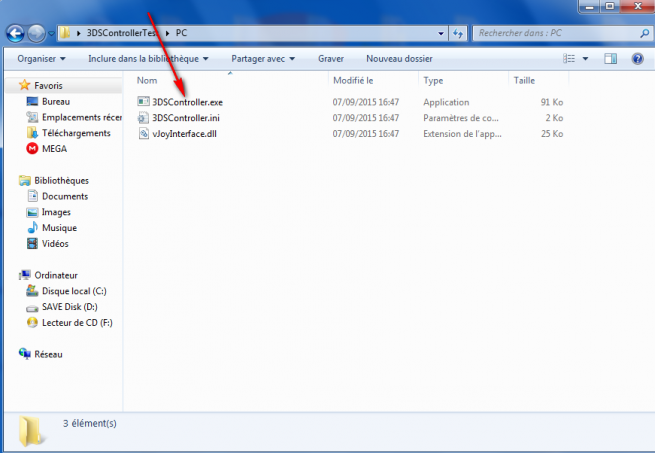655x453 pixels.
Task: Click the 3DSController.ini file name
Action: pos(186,118)
